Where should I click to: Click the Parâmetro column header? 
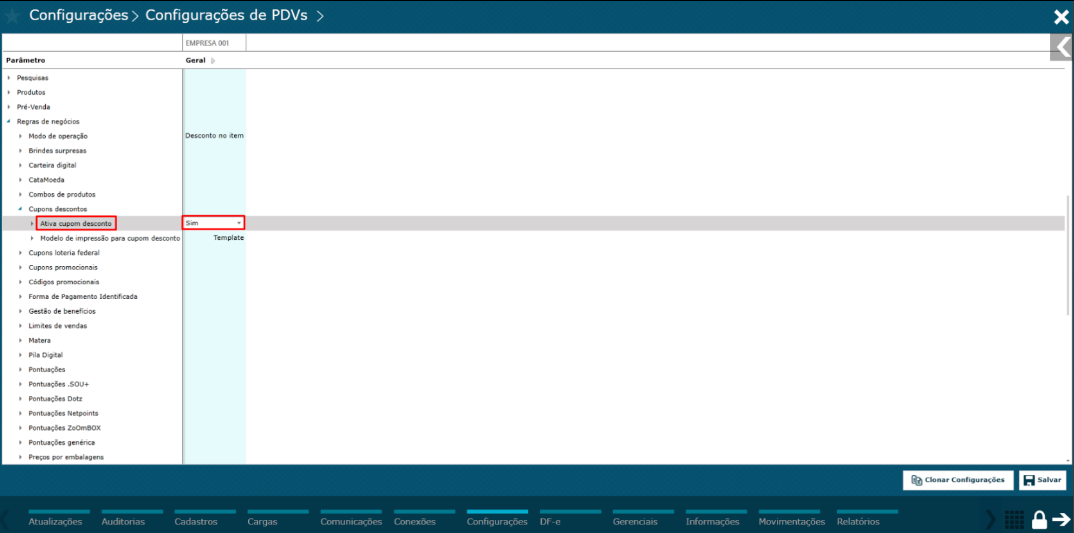pos(26,60)
